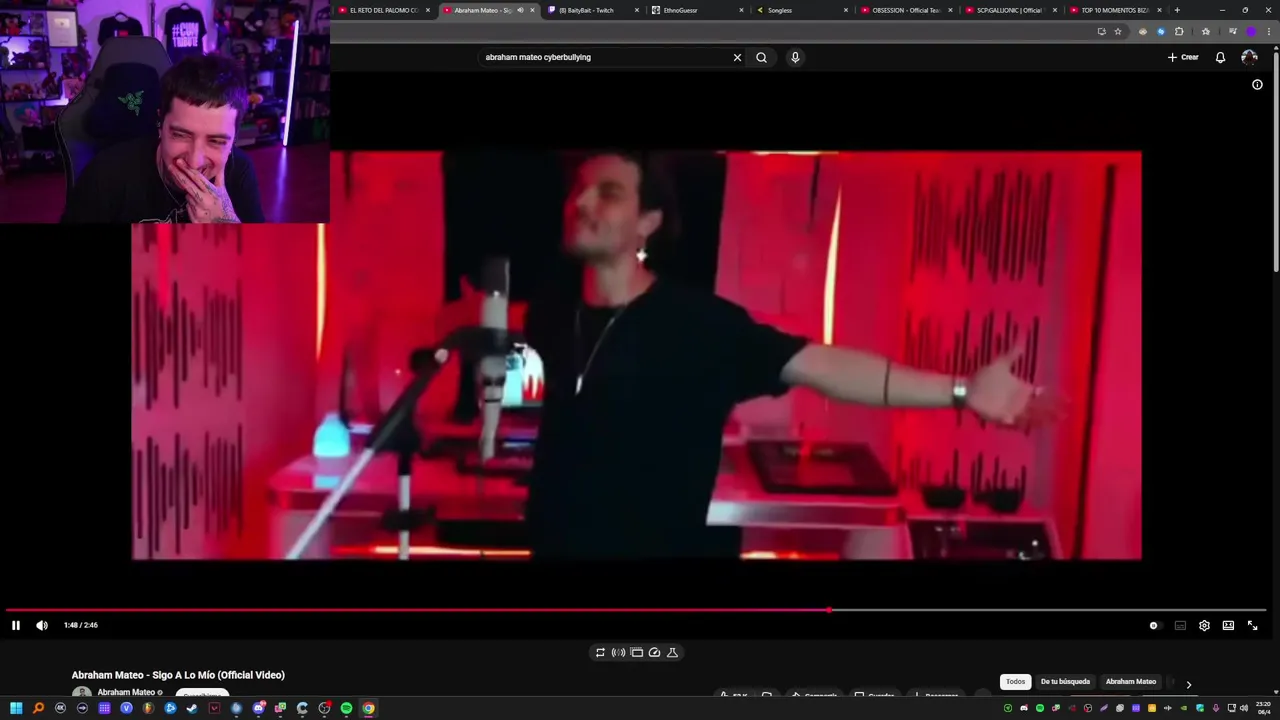Click the screenshot window icon below player

tap(636, 652)
